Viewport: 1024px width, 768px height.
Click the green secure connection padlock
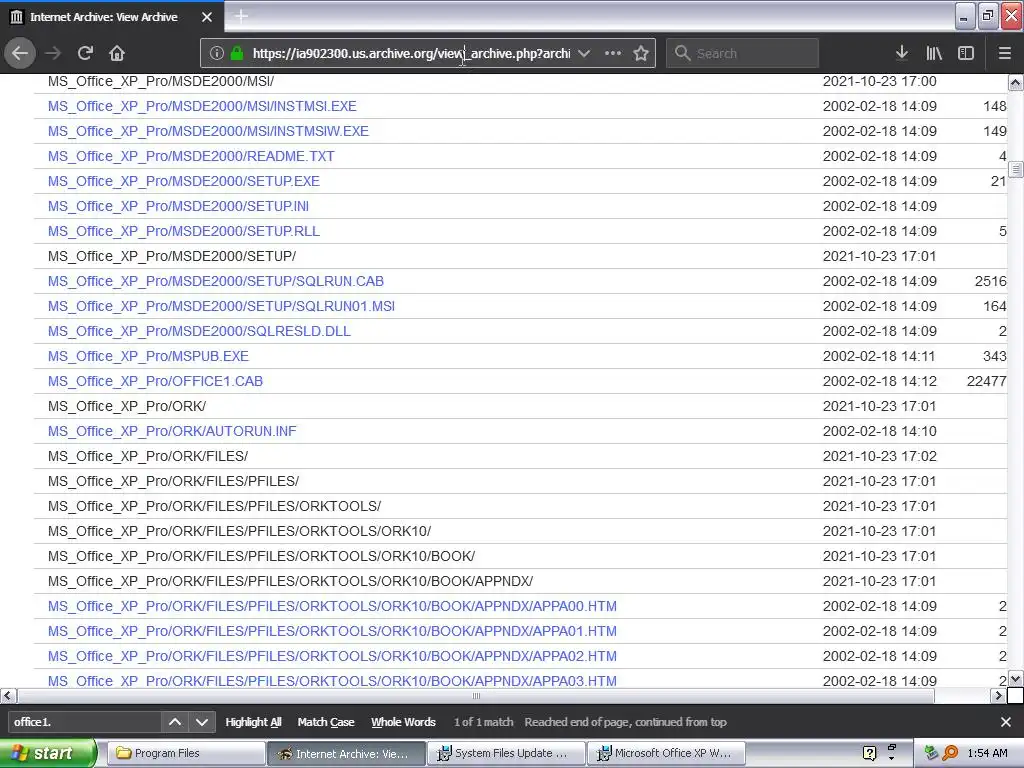[x=236, y=54]
